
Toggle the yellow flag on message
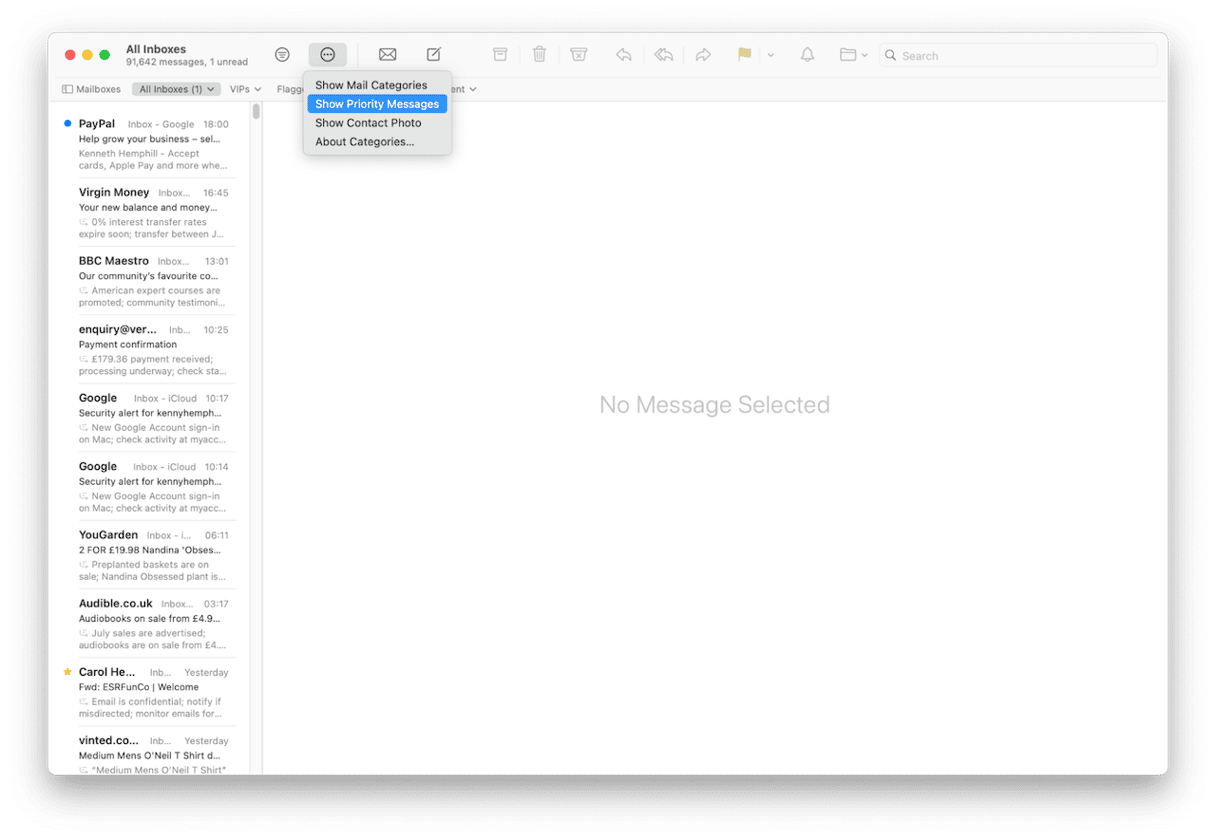(x=744, y=55)
